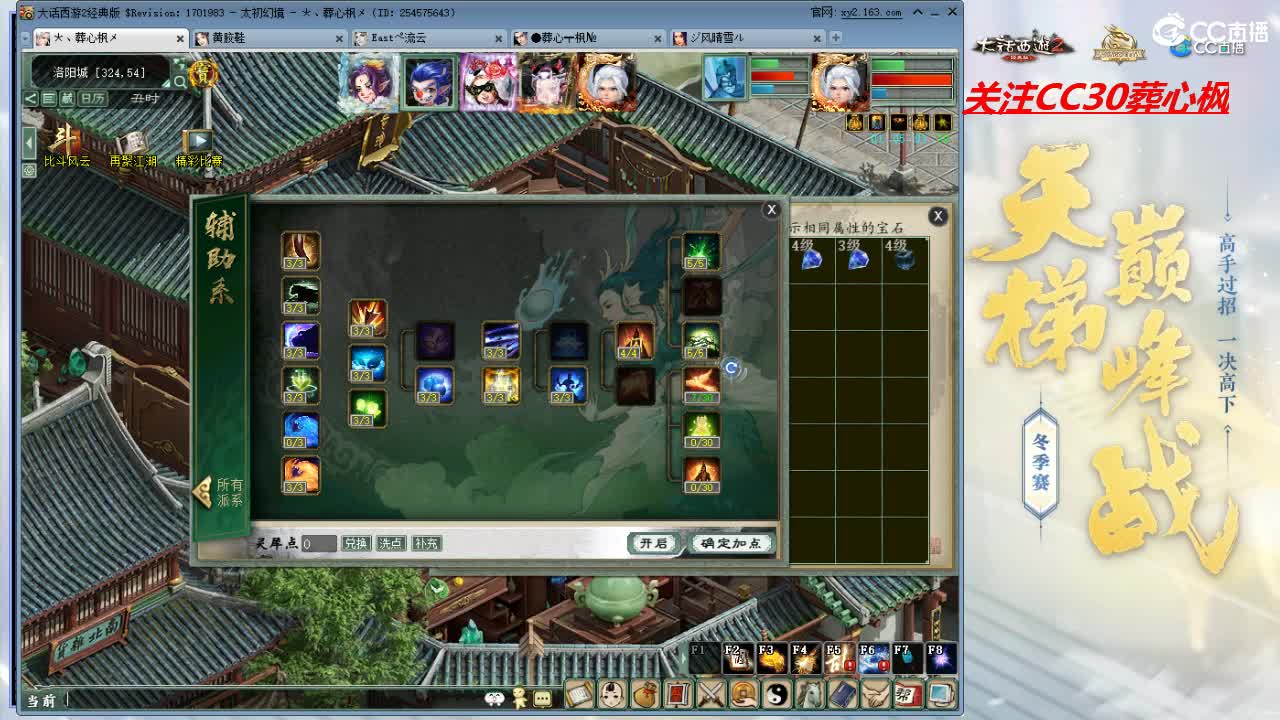Click the map search magnifier icon
Screen dimensions: 1280x720
click(x=178, y=80)
